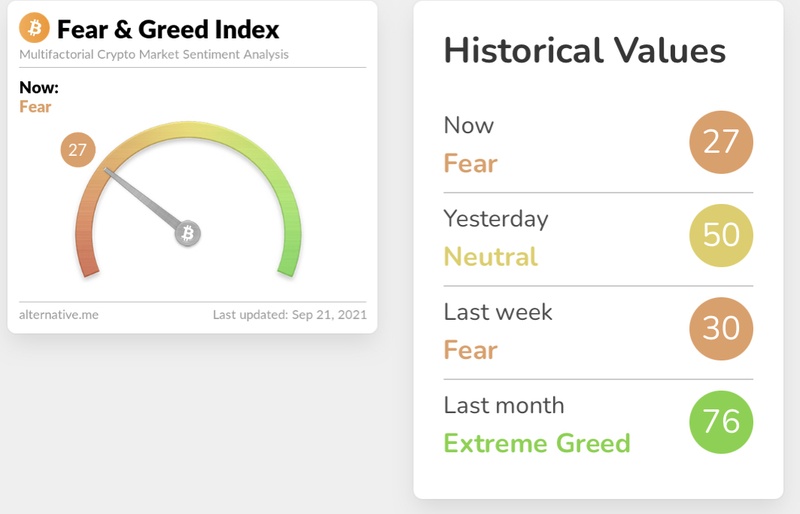Click the Neutral label under Yesterday

click(490, 257)
